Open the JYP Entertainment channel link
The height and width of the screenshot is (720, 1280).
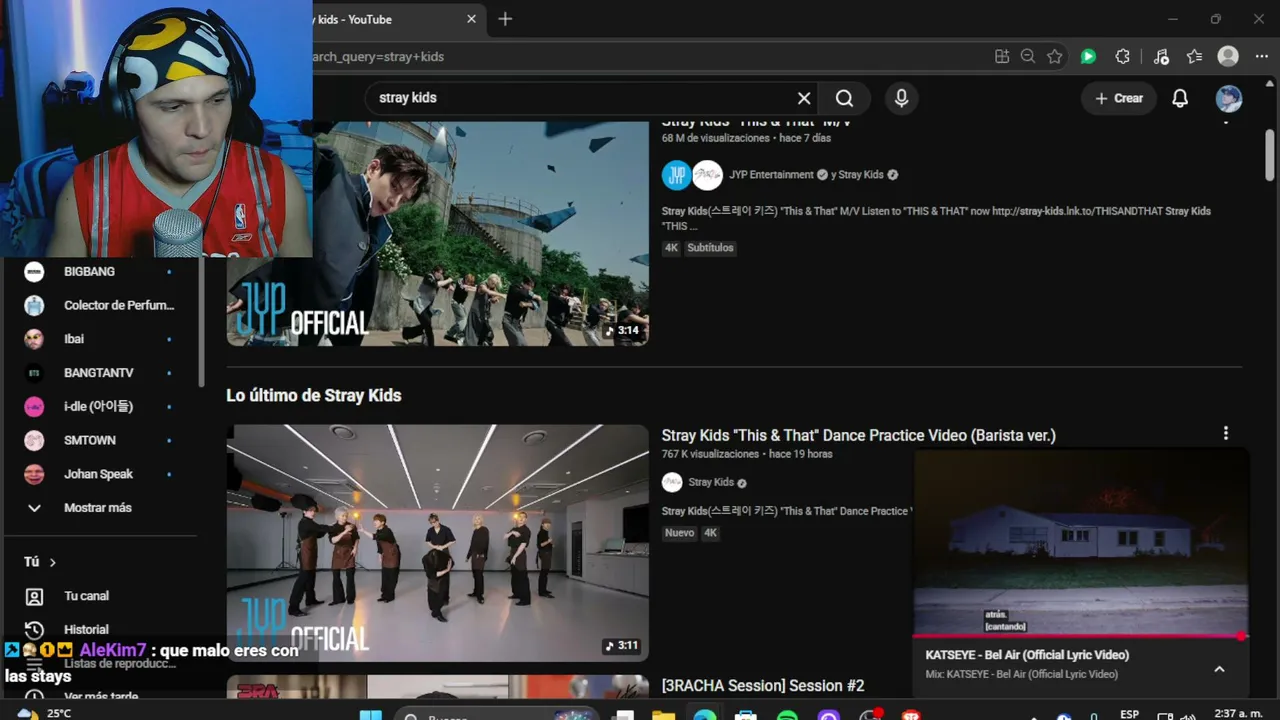(771, 175)
